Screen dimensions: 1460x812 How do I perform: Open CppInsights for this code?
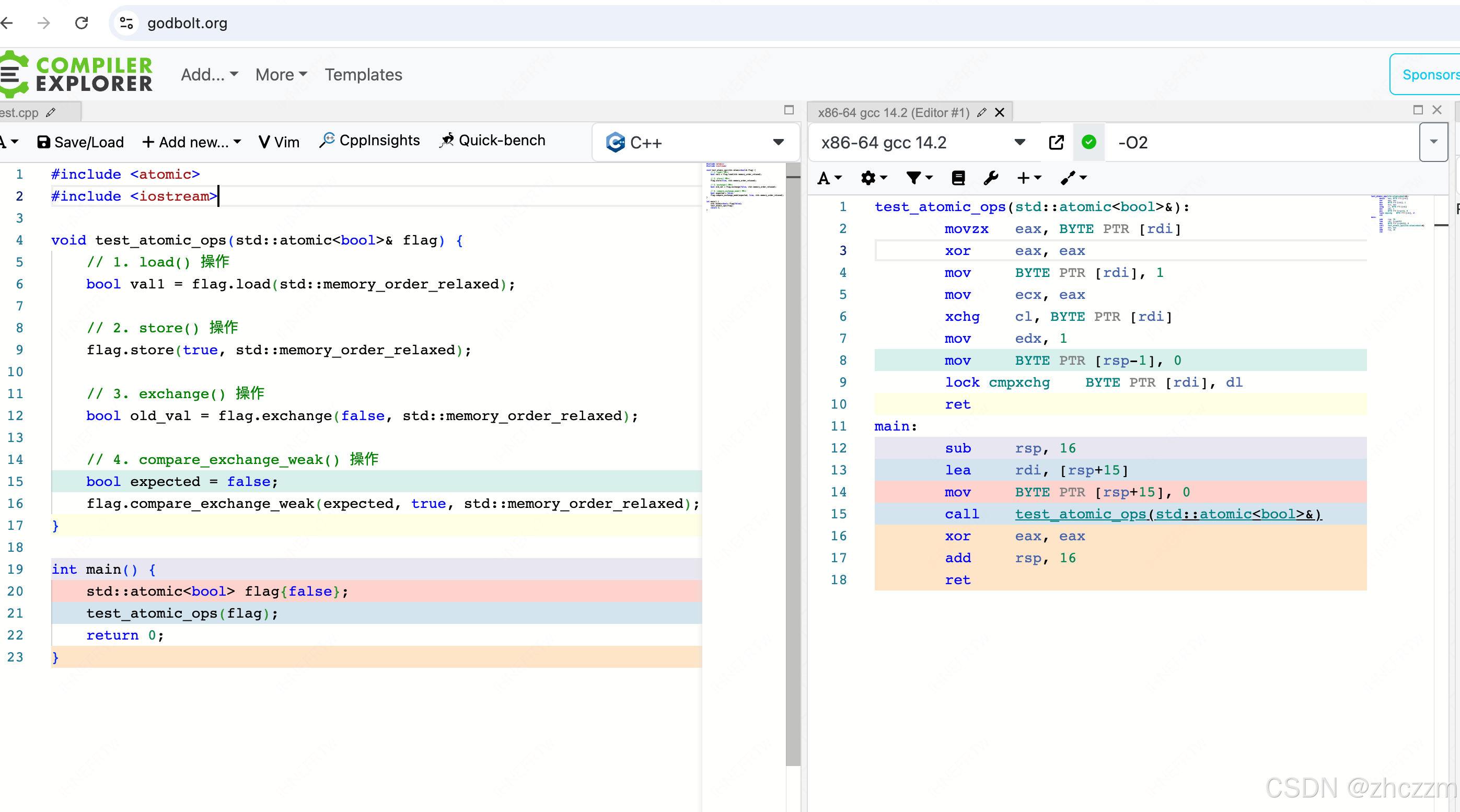coord(369,141)
